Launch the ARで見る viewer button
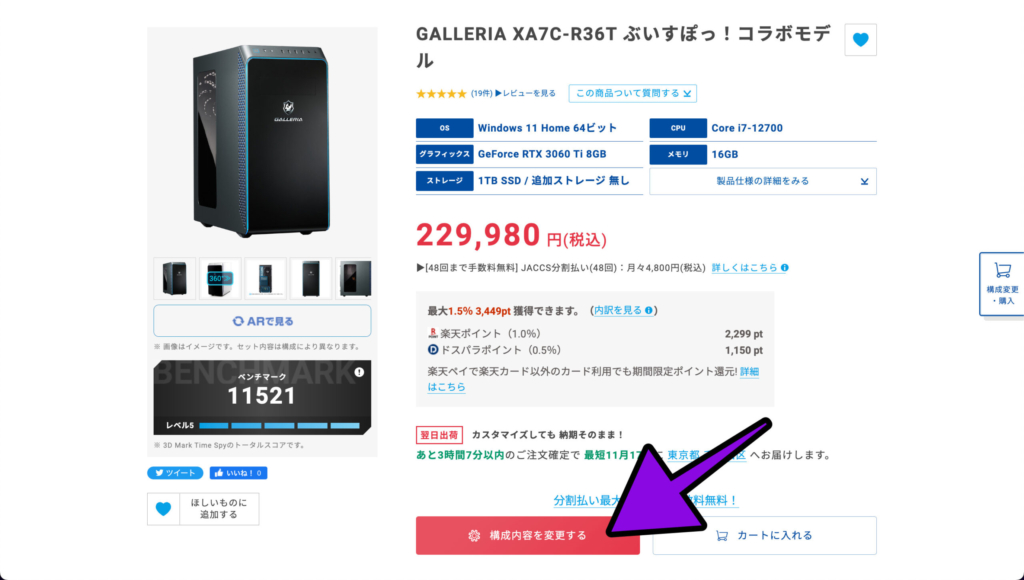This screenshot has height=580, width=1024. click(263, 321)
